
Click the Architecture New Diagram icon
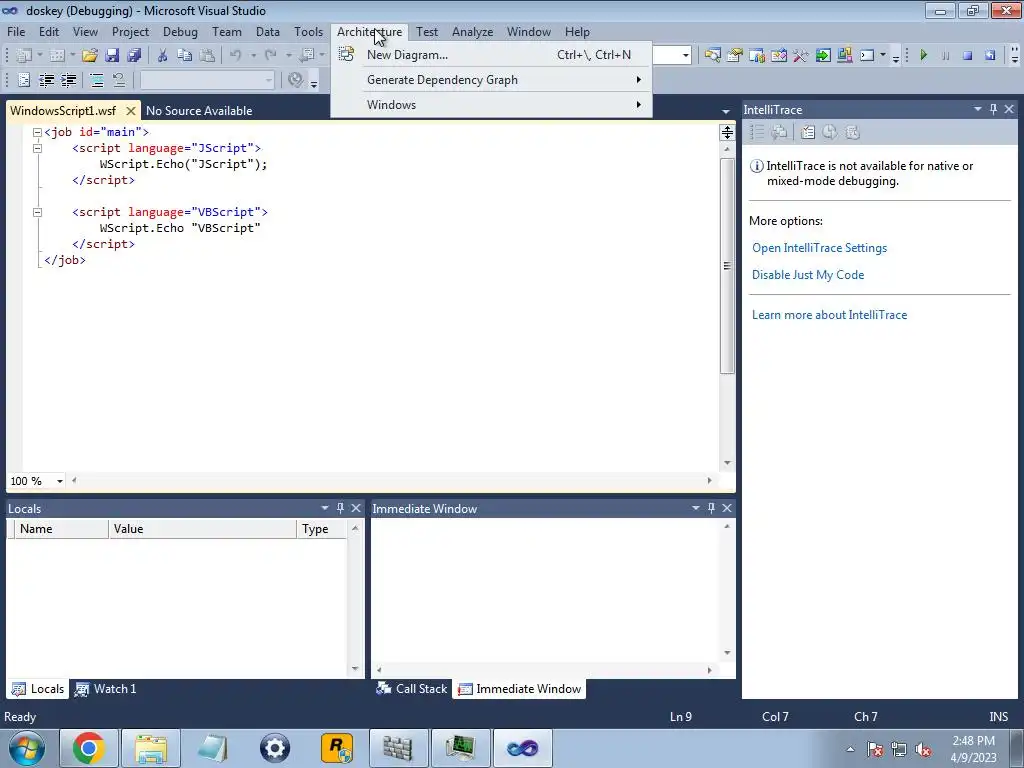click(x=346, y=54)
